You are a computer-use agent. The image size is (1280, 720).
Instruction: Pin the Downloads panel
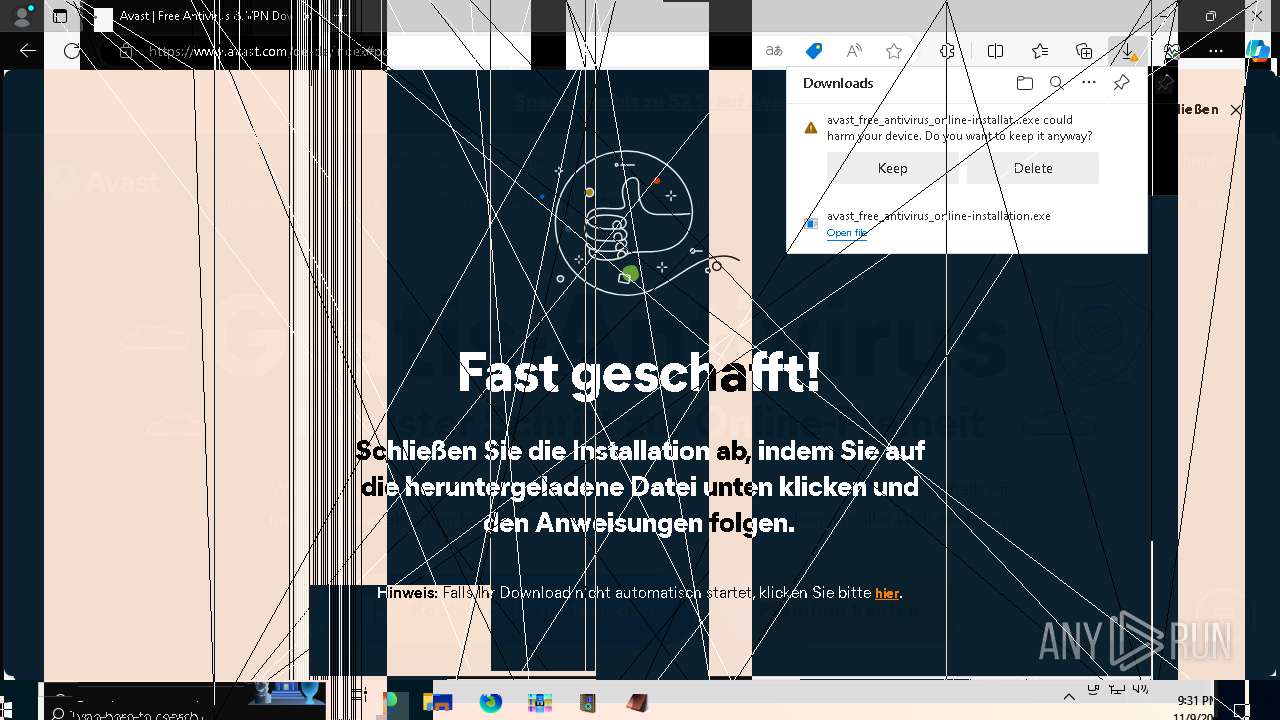coord(1121,83)
